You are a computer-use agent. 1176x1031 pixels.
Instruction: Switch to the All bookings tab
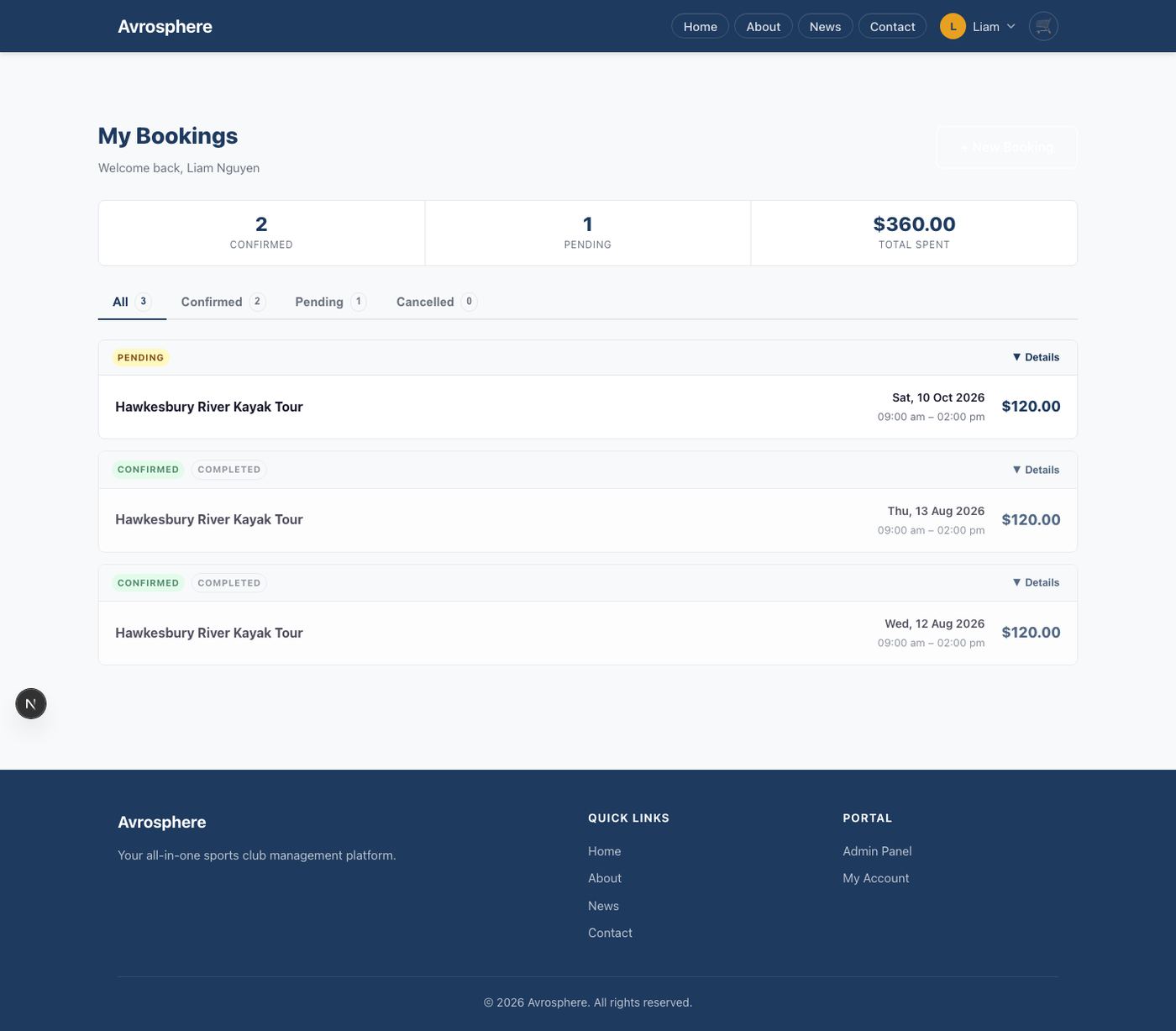(132, 302)
